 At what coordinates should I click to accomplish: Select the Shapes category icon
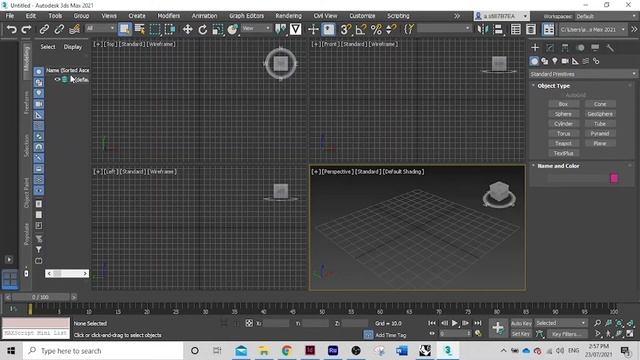tap(544, 61)
